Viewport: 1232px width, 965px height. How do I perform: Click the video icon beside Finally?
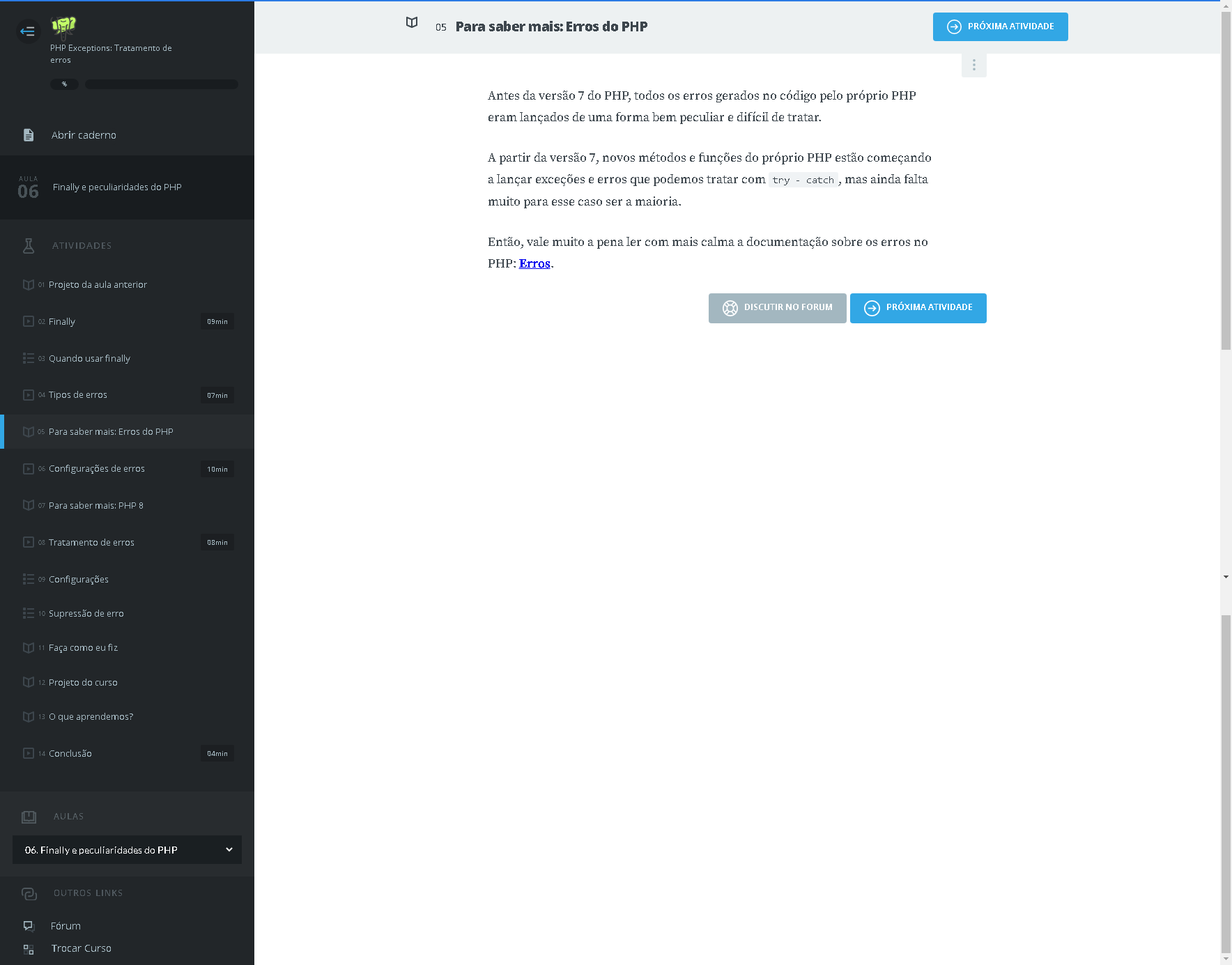pyautogui.click(x=29, y=322)
